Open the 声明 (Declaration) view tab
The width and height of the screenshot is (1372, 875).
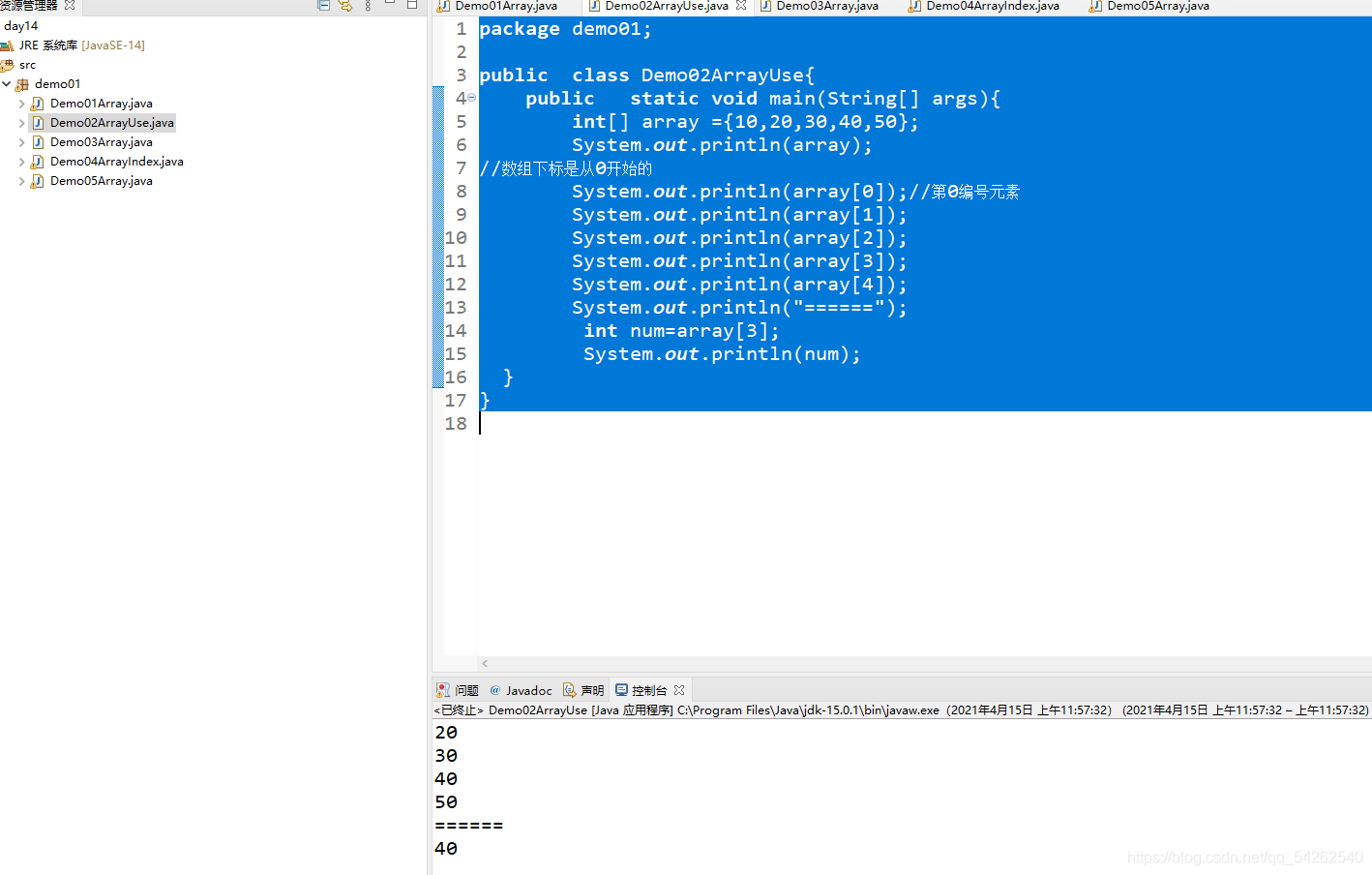point(592,690)
